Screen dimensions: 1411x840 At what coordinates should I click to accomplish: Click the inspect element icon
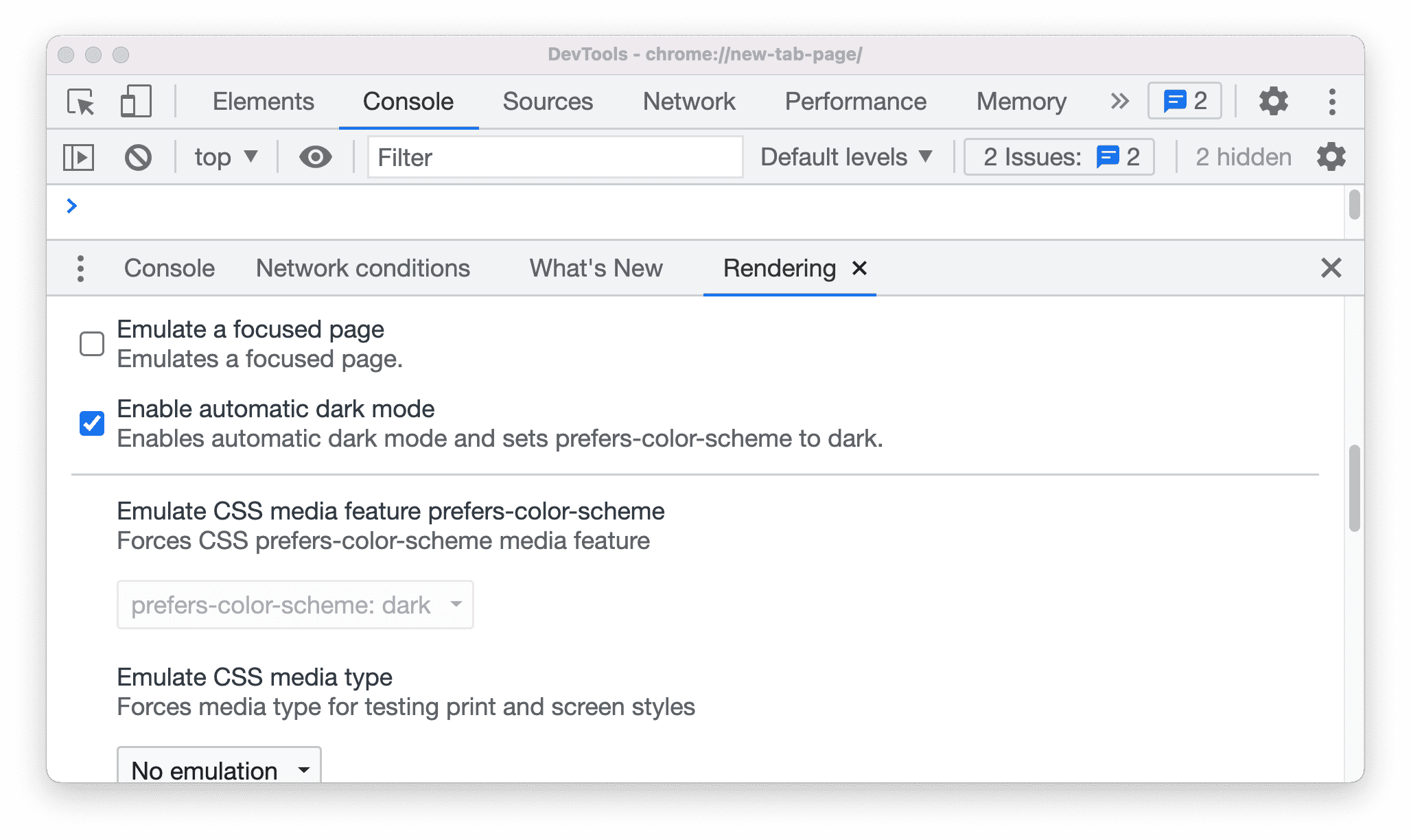click(x=84, y=100)
